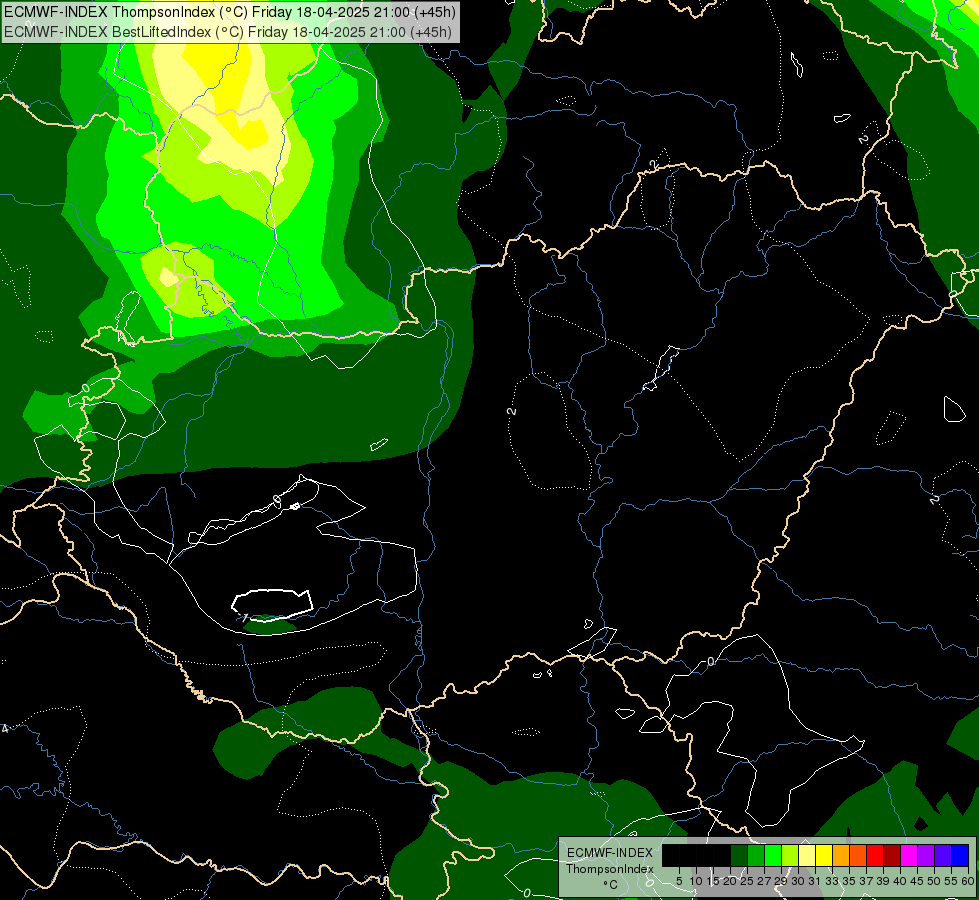Click the ThompsonIndex label in the legend
This screenshot has width=979, height=900.
pos(610,869)
